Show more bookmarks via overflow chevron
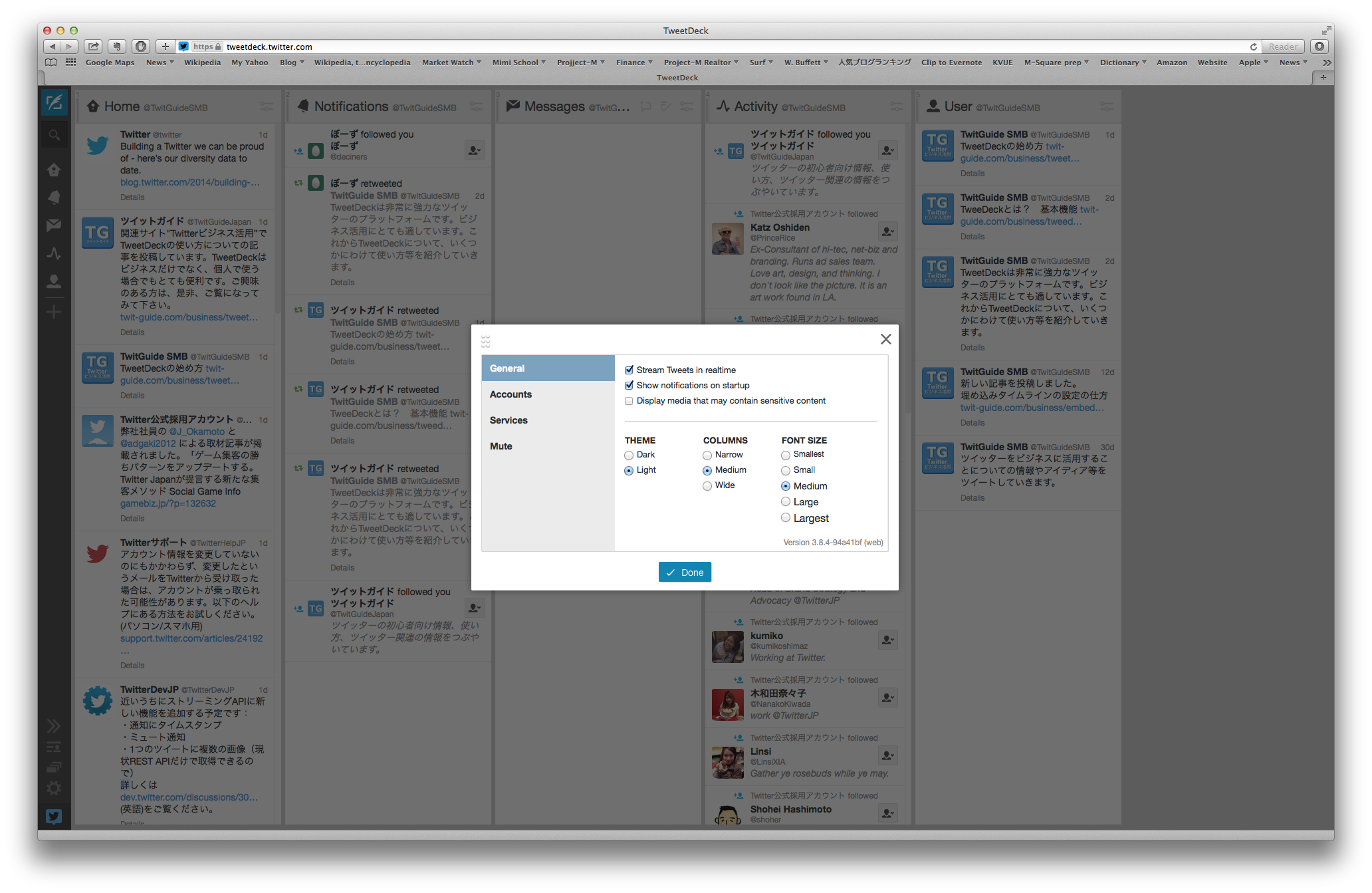Image resolution: width=1372 pixels, height=893 pixels. [x=1327, y=63]
